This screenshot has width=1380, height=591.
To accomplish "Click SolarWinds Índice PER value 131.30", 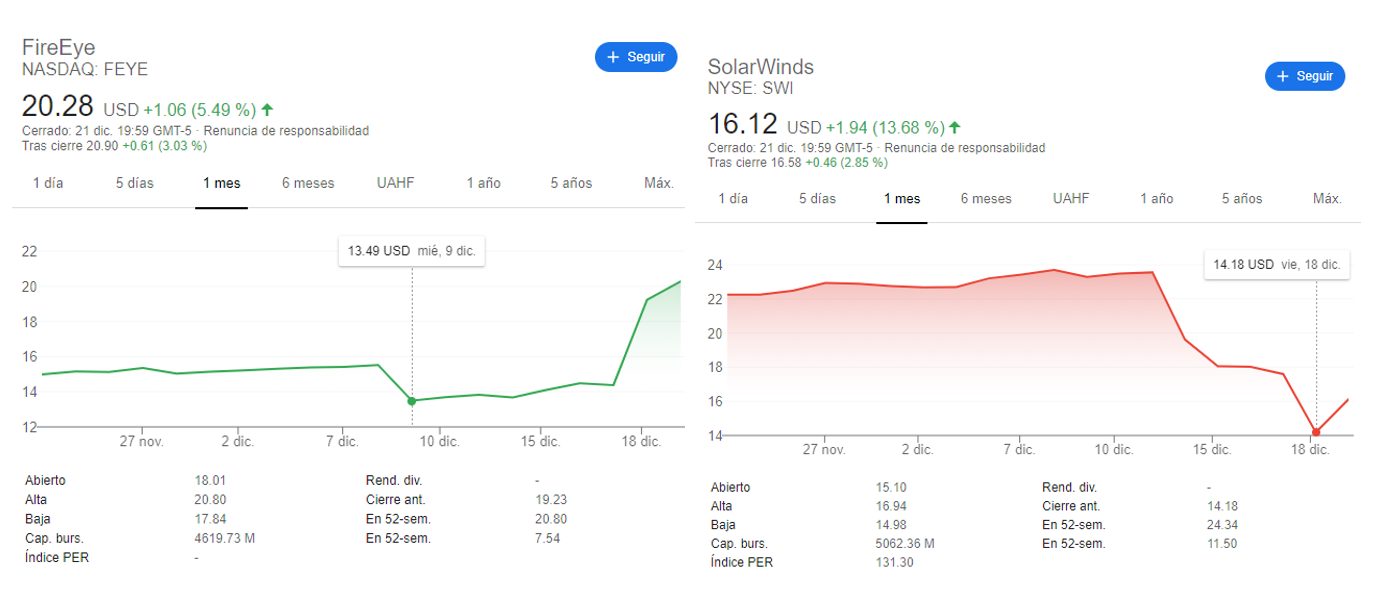I will [x=894, y=562].
